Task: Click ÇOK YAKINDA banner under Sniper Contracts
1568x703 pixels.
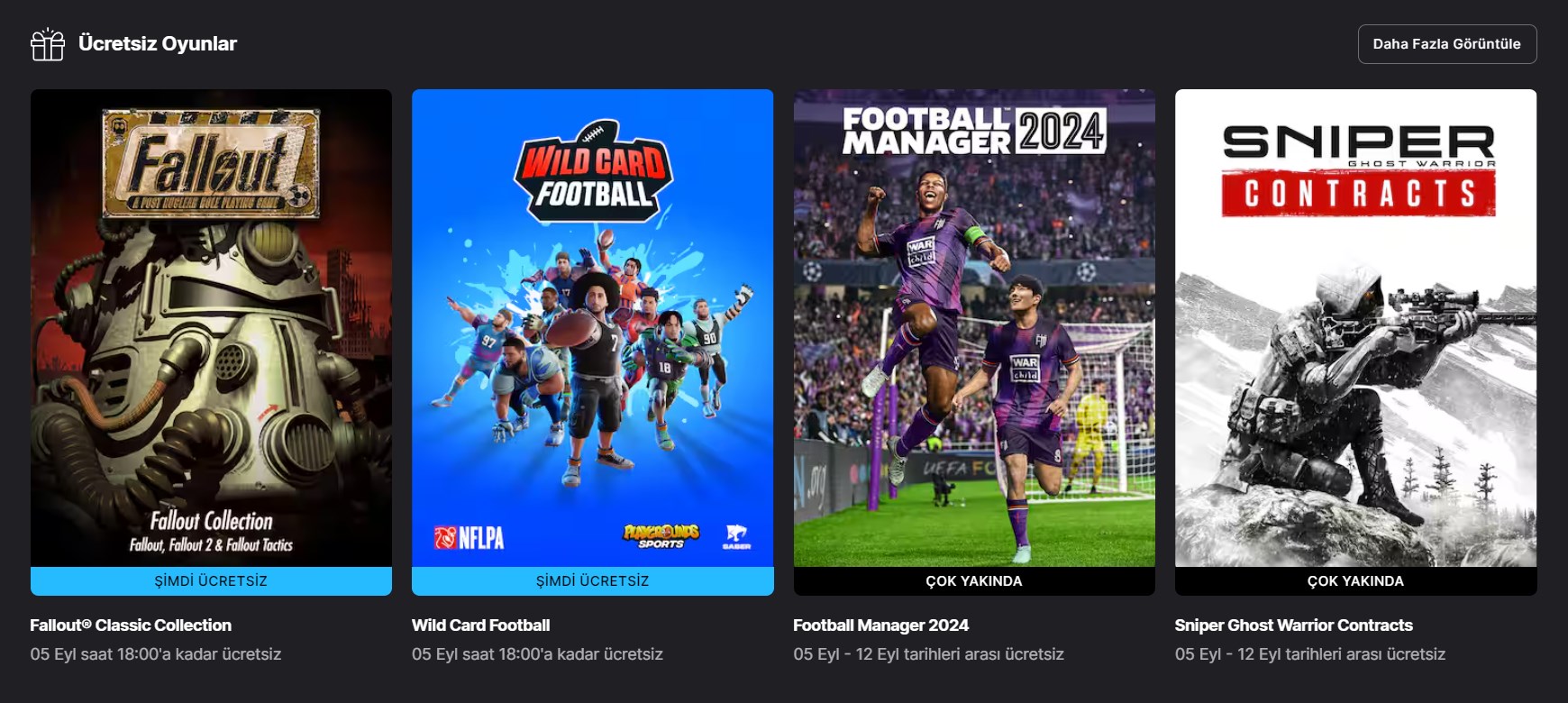Action: click(x=1356, y=581)
